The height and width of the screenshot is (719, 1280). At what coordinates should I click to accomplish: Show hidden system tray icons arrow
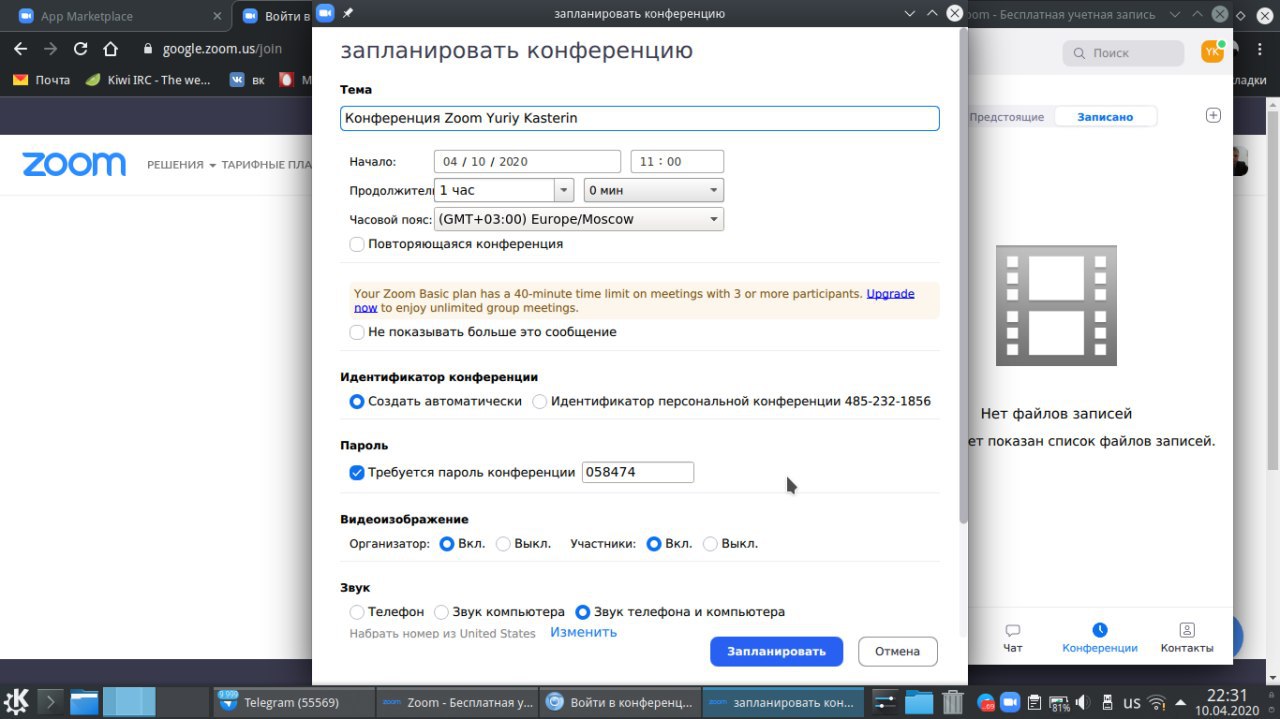tap(1183, 702)
